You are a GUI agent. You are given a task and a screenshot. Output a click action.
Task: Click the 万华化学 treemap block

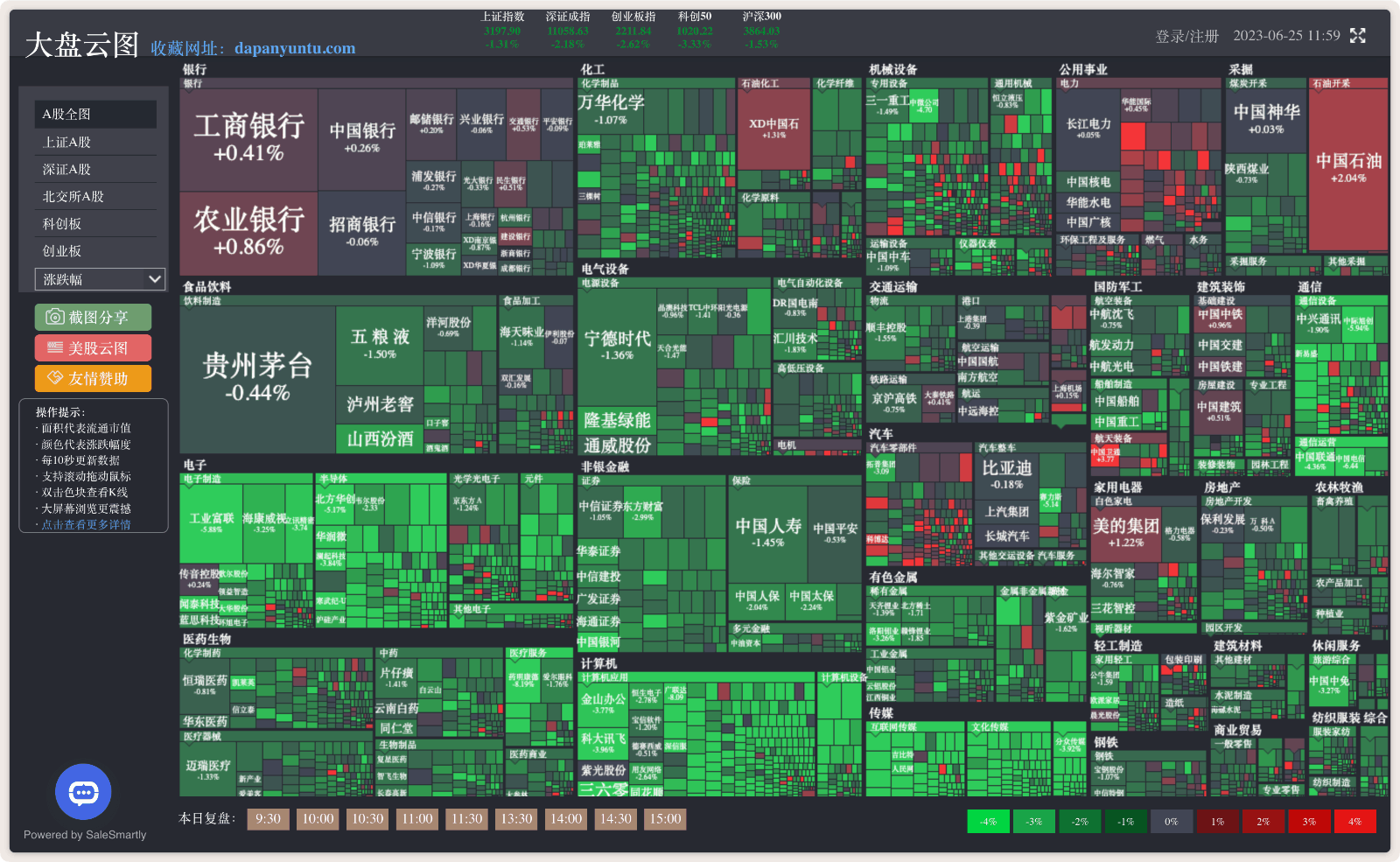pos(611,110)
